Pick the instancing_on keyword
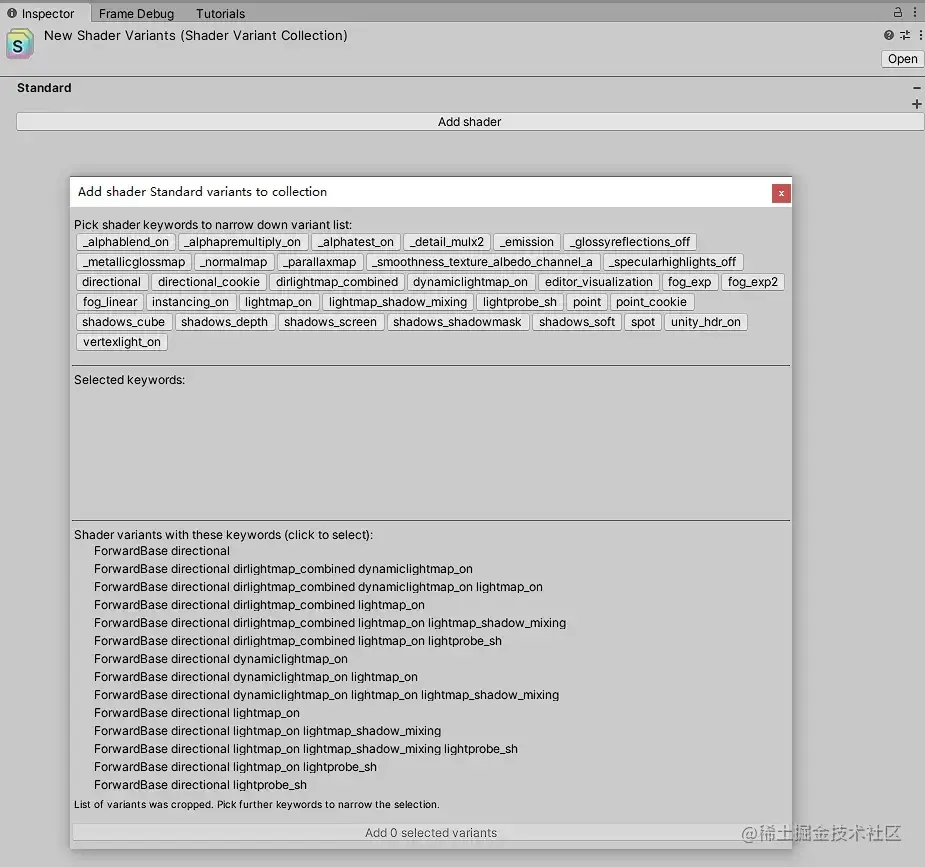Viewport: 925px width, 867px height. click(191, 302)
